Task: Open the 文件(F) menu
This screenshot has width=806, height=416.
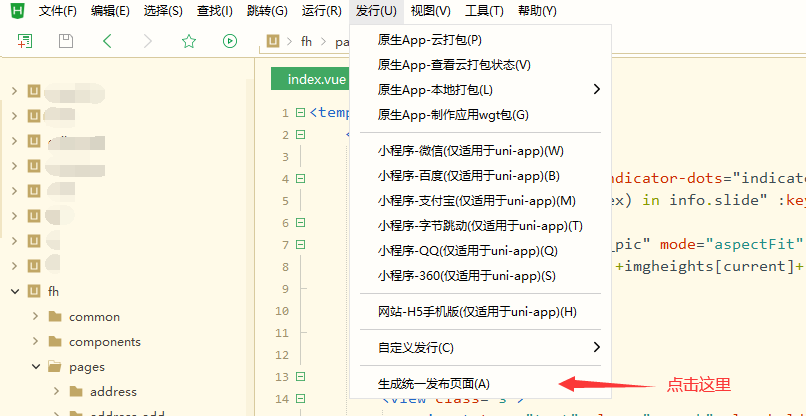Action: coord(57,11)
